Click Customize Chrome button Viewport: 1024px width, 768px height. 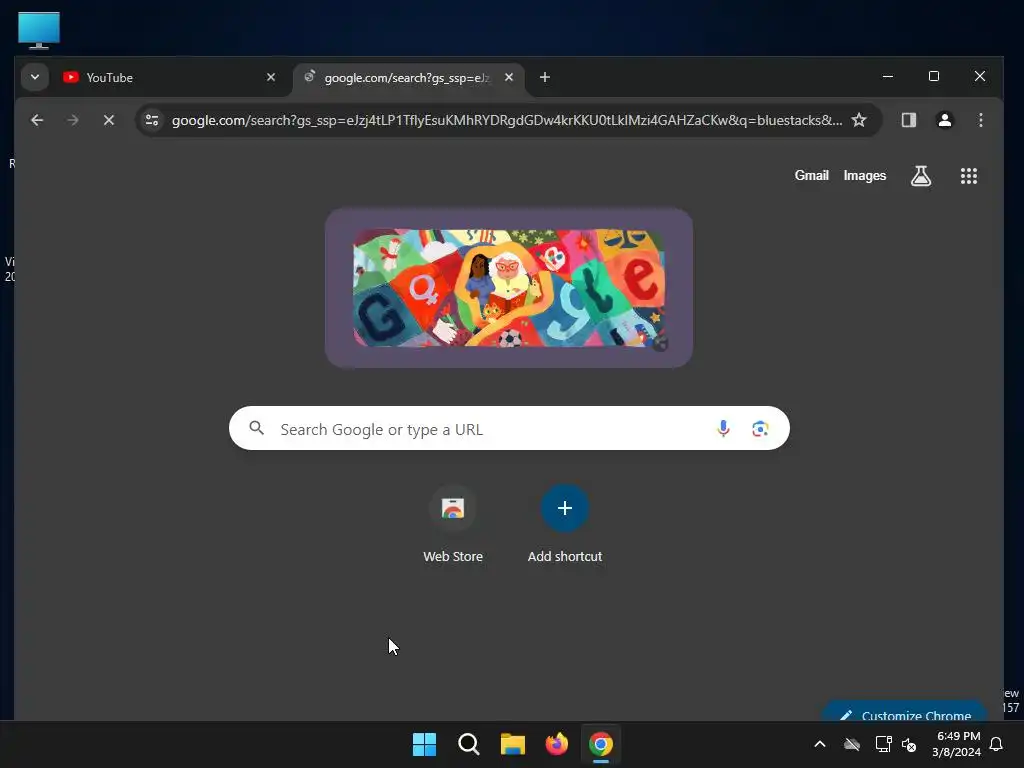pos(905,712)
